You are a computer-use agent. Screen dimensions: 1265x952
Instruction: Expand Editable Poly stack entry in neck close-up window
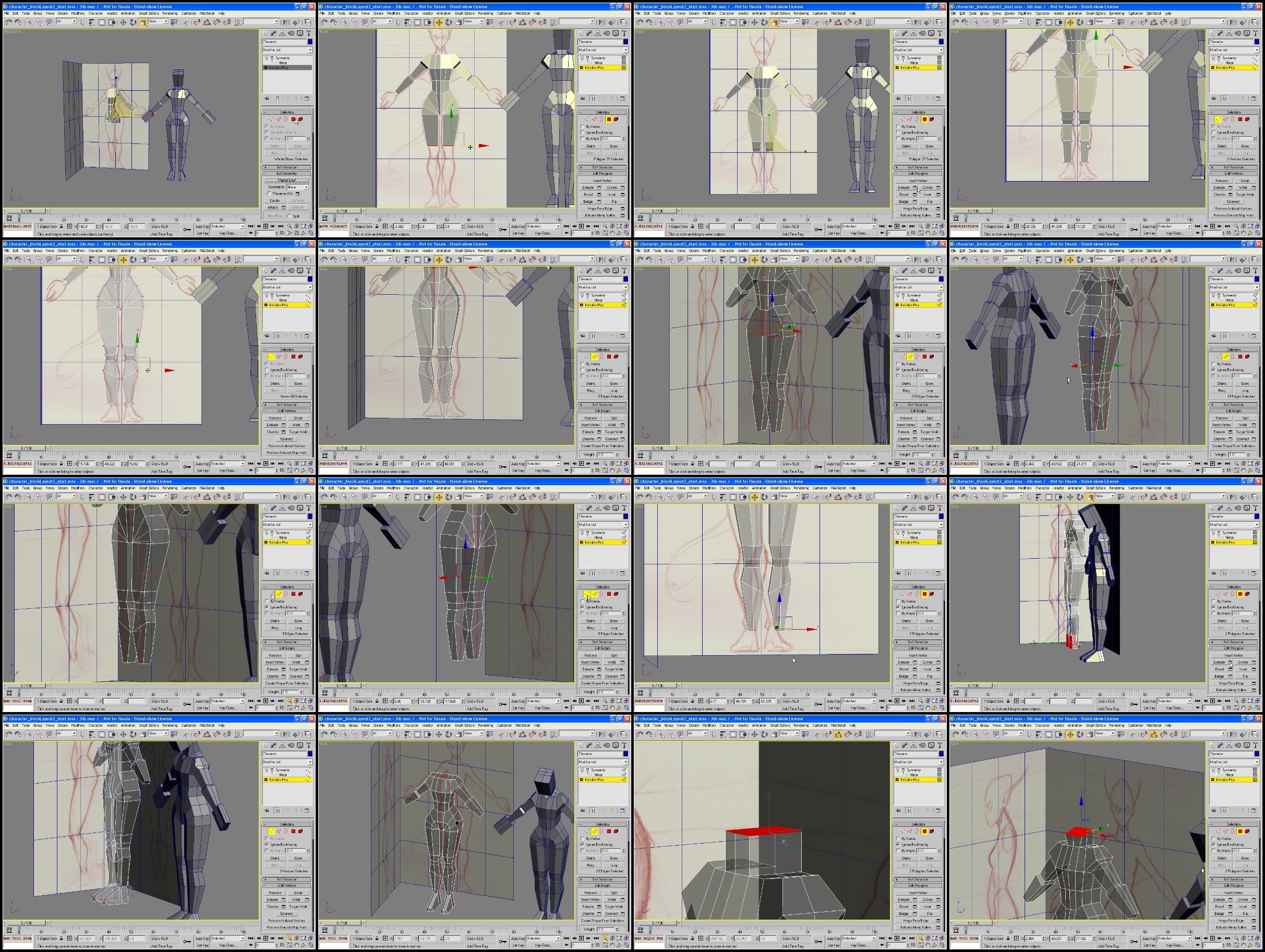[x=897, y=780]
